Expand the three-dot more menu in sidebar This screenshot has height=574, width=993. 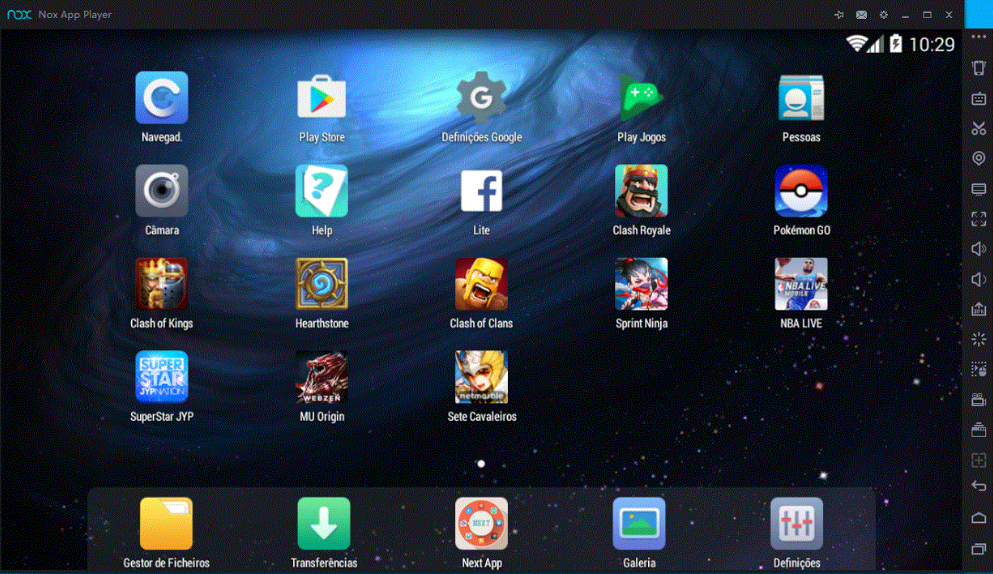[978, 37]
